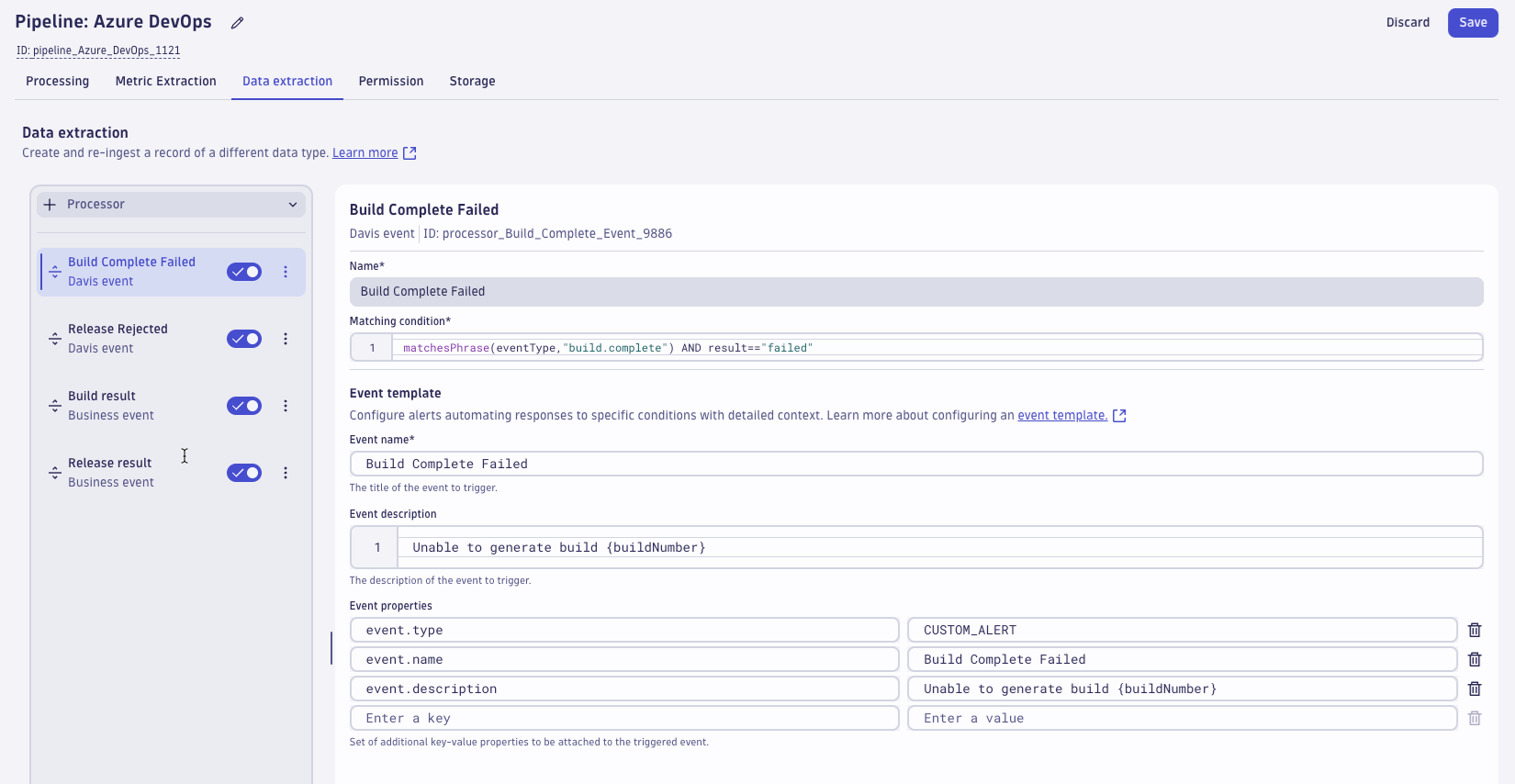Open the Permission tab

coord(391,81)
